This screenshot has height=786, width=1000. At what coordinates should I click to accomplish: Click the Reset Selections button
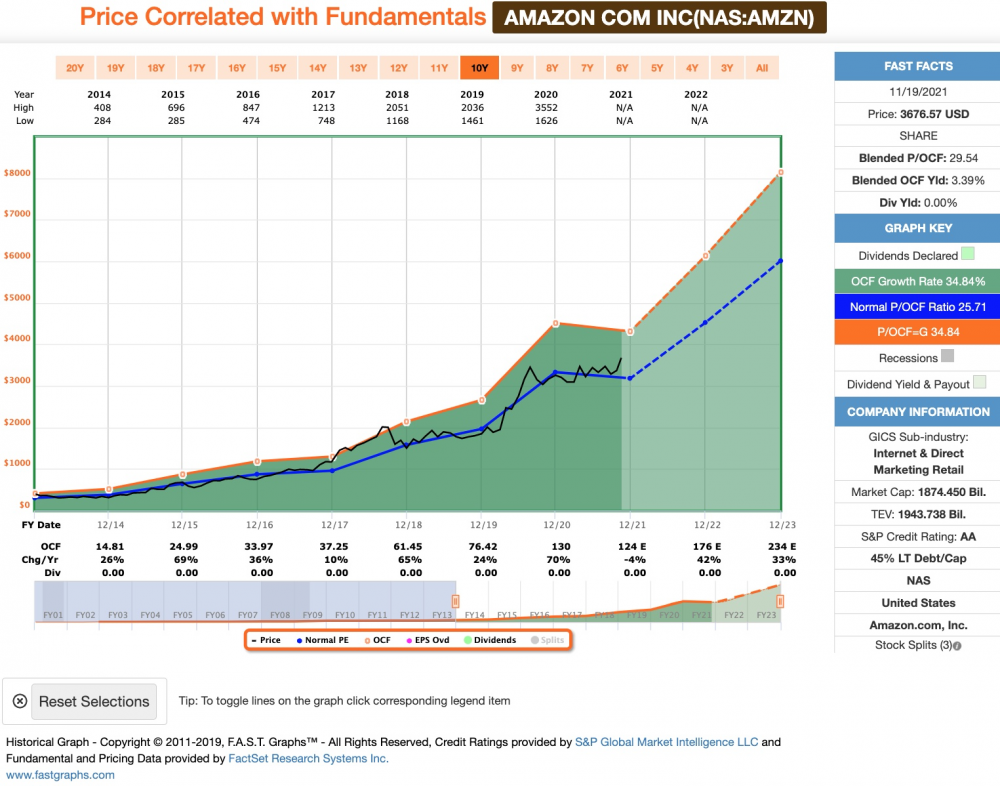94,702
